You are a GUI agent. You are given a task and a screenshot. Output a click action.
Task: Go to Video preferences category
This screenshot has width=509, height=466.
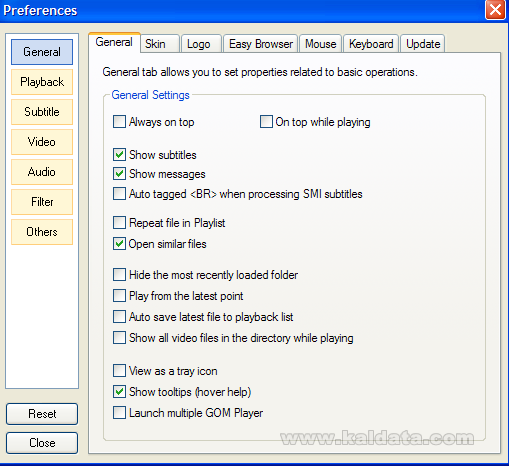[42, 142]
